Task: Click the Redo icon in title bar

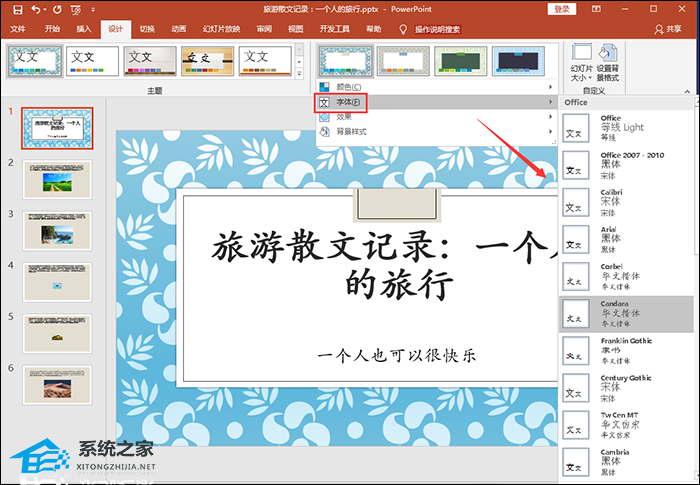Action: [x=57, y=9]
